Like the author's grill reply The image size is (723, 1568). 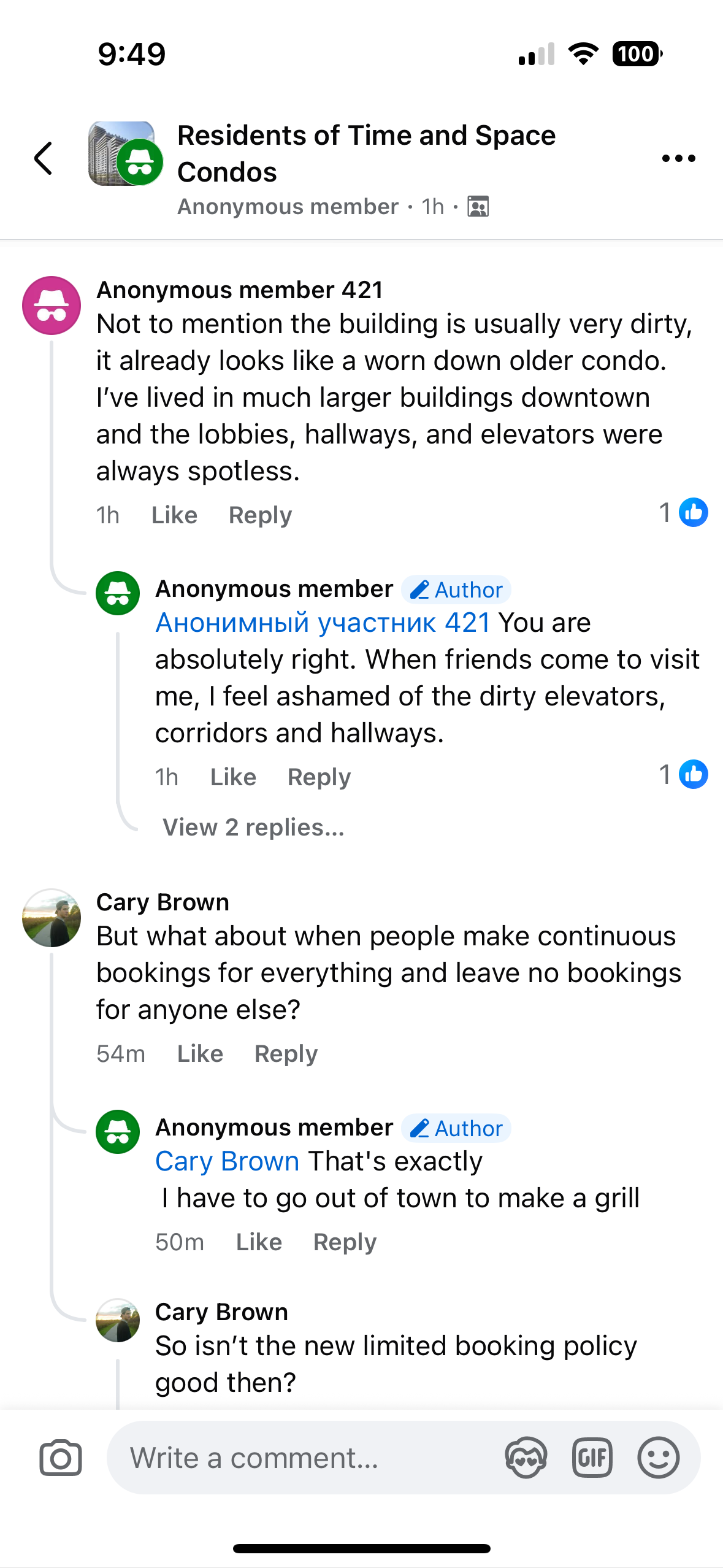(259, 1242)
